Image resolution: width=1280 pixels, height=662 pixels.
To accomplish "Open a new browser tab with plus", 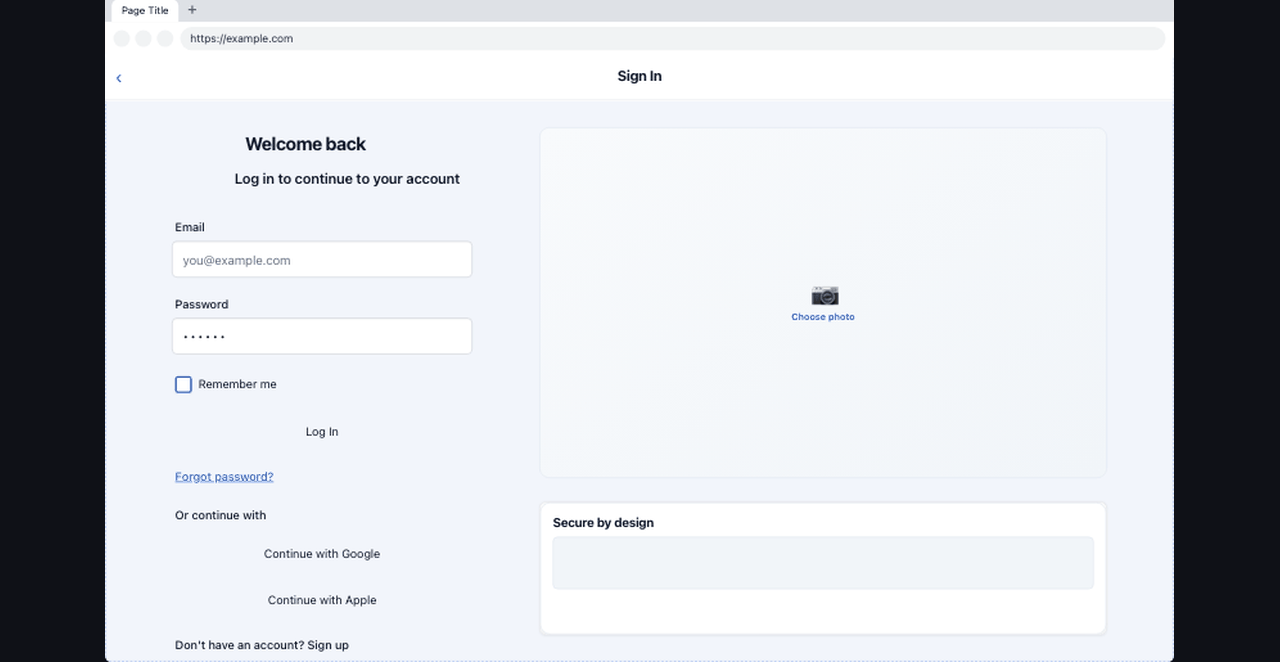I will [192, 10].
